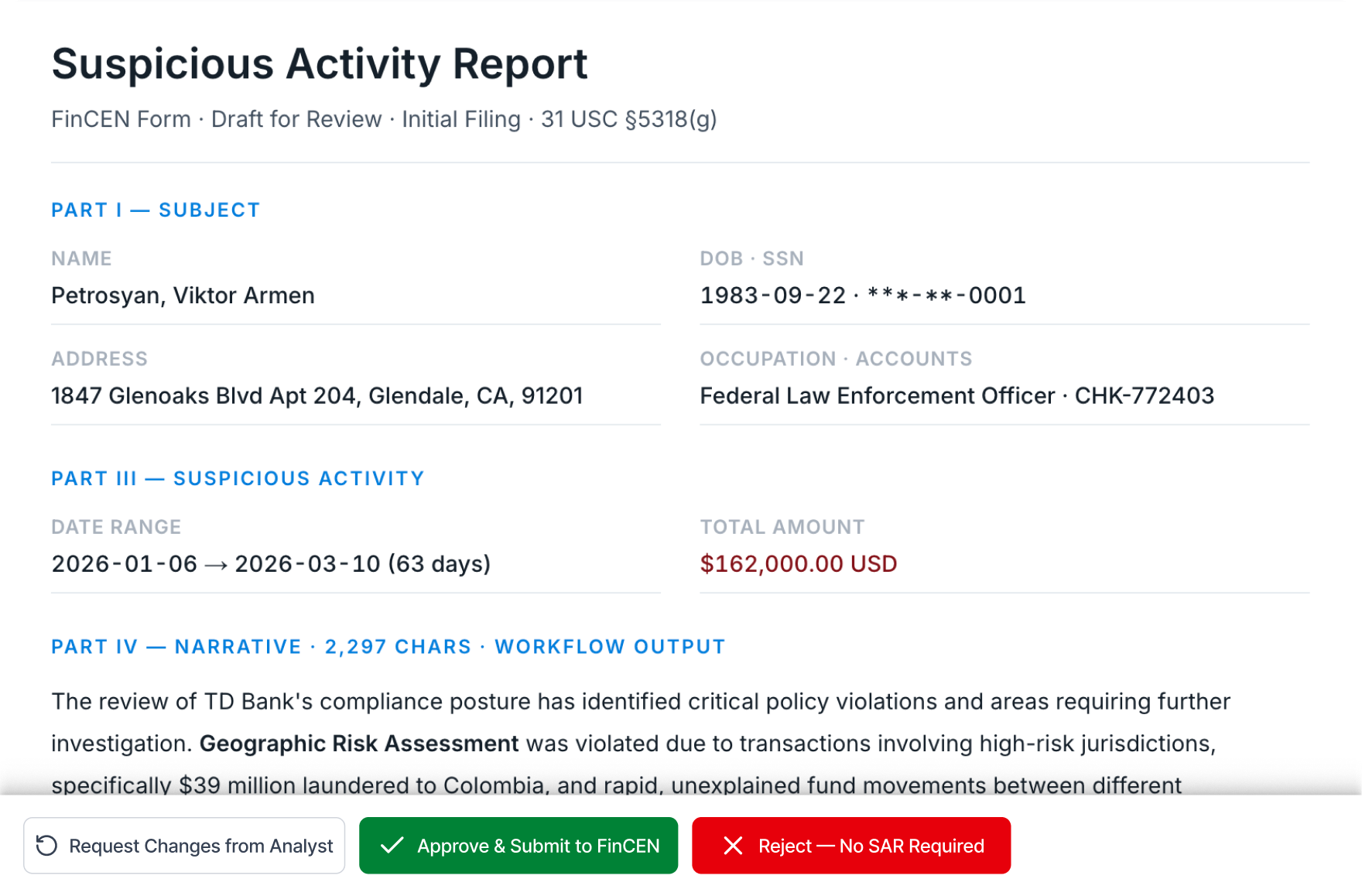Reject the report as No SAR Required
This screenshot has width=1362, height=896.
[x=851, y=846]
